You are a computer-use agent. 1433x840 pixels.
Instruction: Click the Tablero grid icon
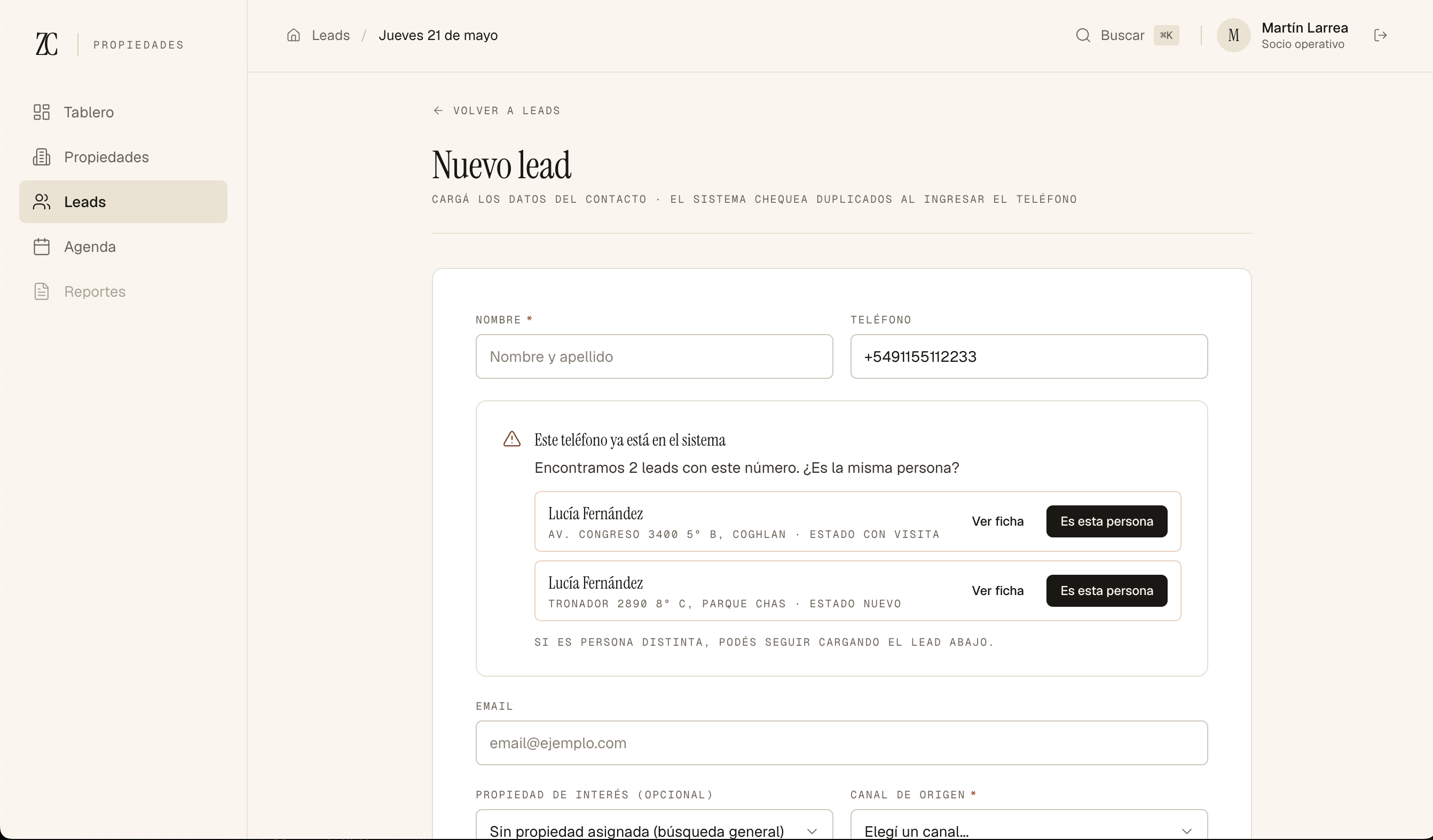(x=42, y=112)
